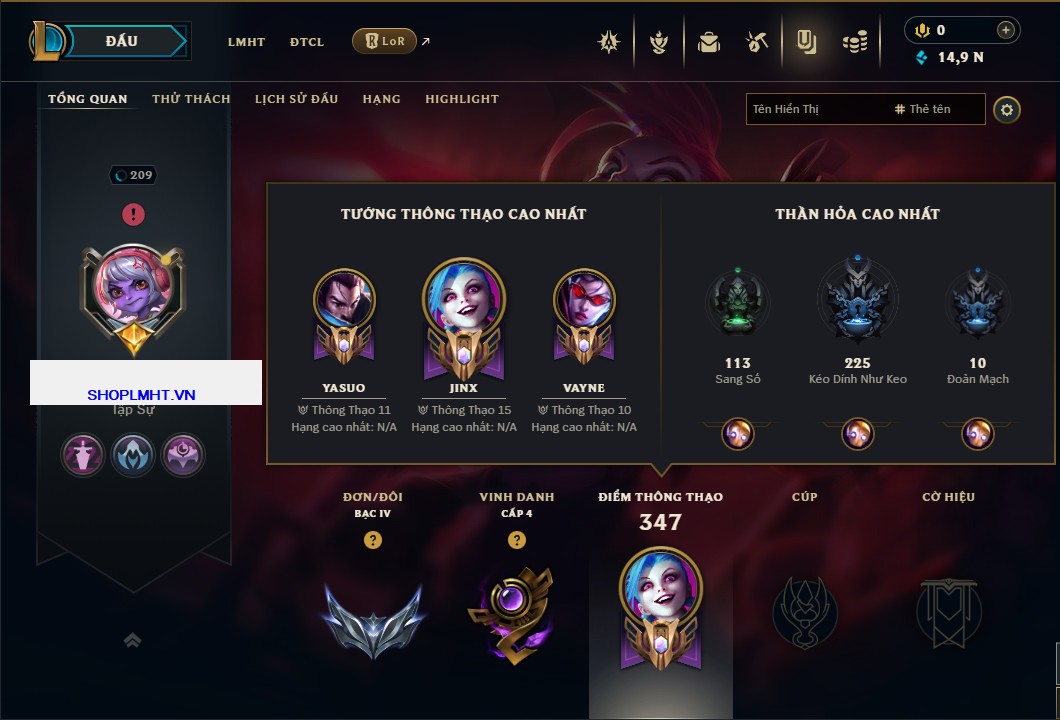This screenshot has width=1060, height=720.
Task: Click the red exclamation alert on profile banner
Action: [x=133, y=214]
